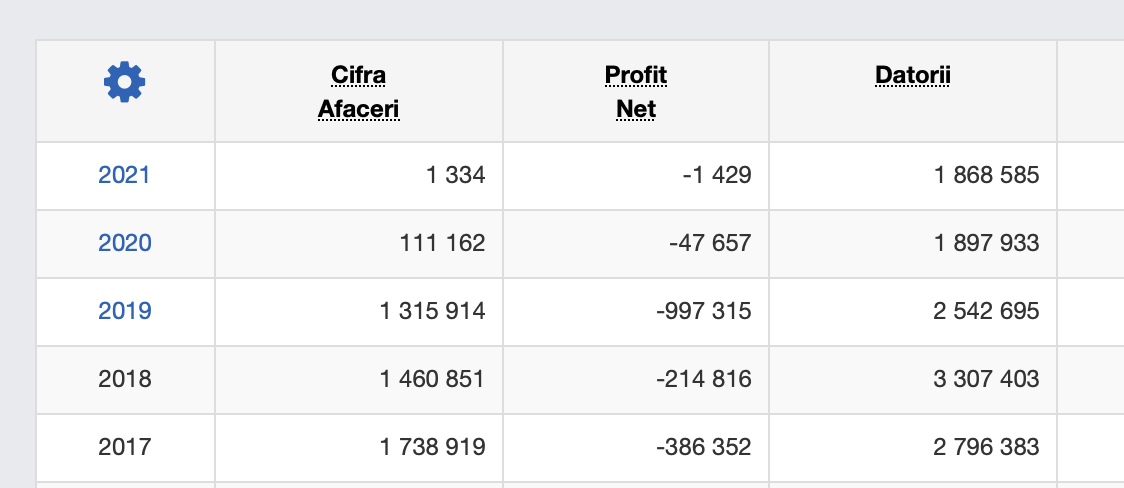This screenshot has width=1124, height=488.
Task: Click the Cifra Afaceri column header
Action: 358,92
